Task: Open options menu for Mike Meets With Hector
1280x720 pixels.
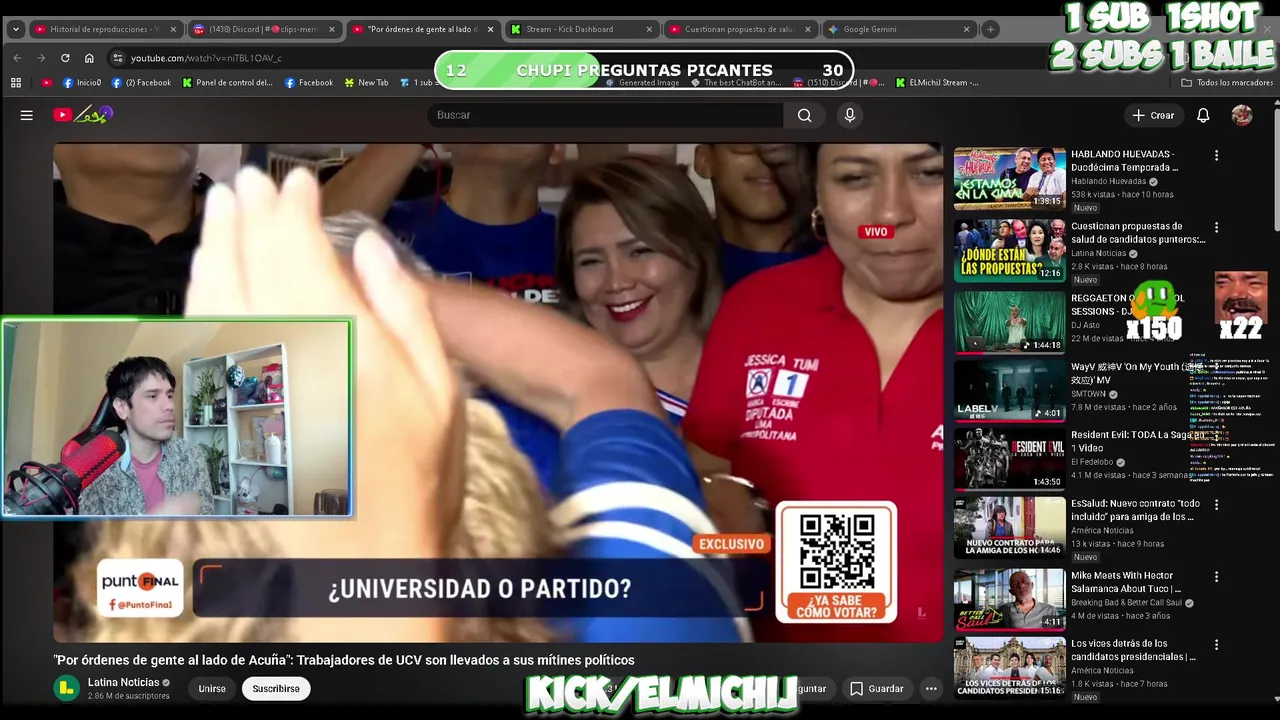Action: tap(1216, 576)
